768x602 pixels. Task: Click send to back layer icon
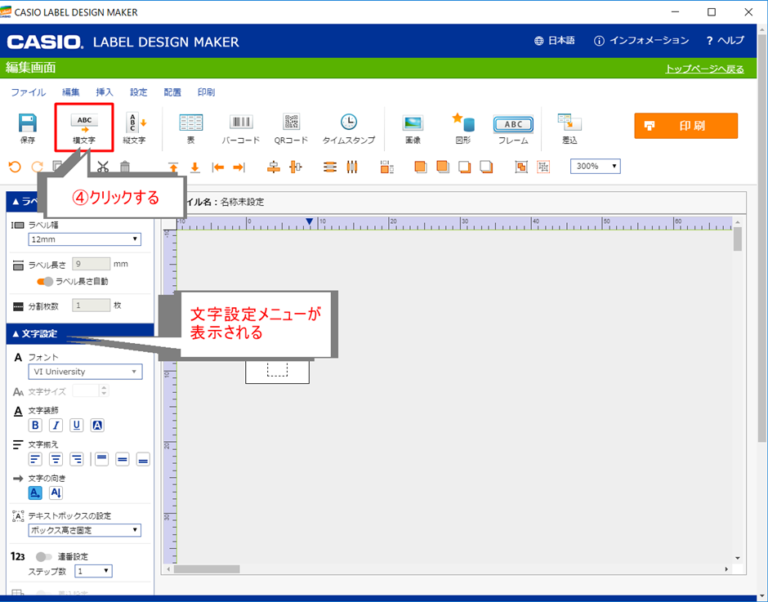pos(486,167)
